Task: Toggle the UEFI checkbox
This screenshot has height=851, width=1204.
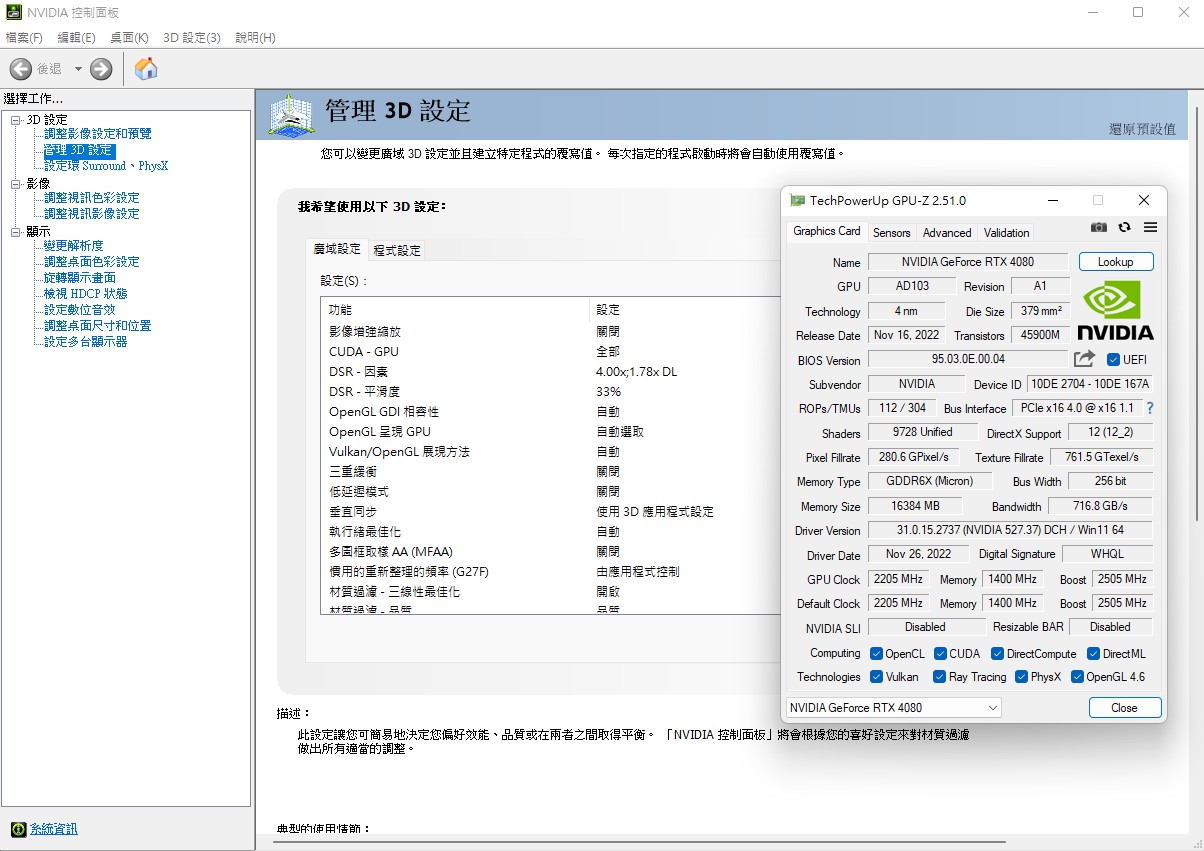Action: coord(1114,360)
